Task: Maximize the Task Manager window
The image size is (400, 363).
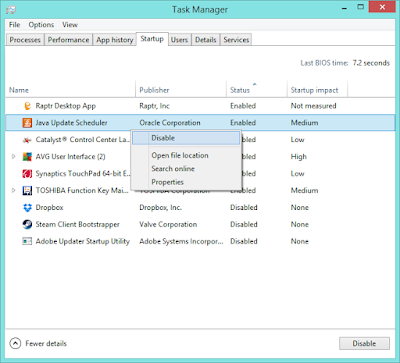Action: point(360,7)
